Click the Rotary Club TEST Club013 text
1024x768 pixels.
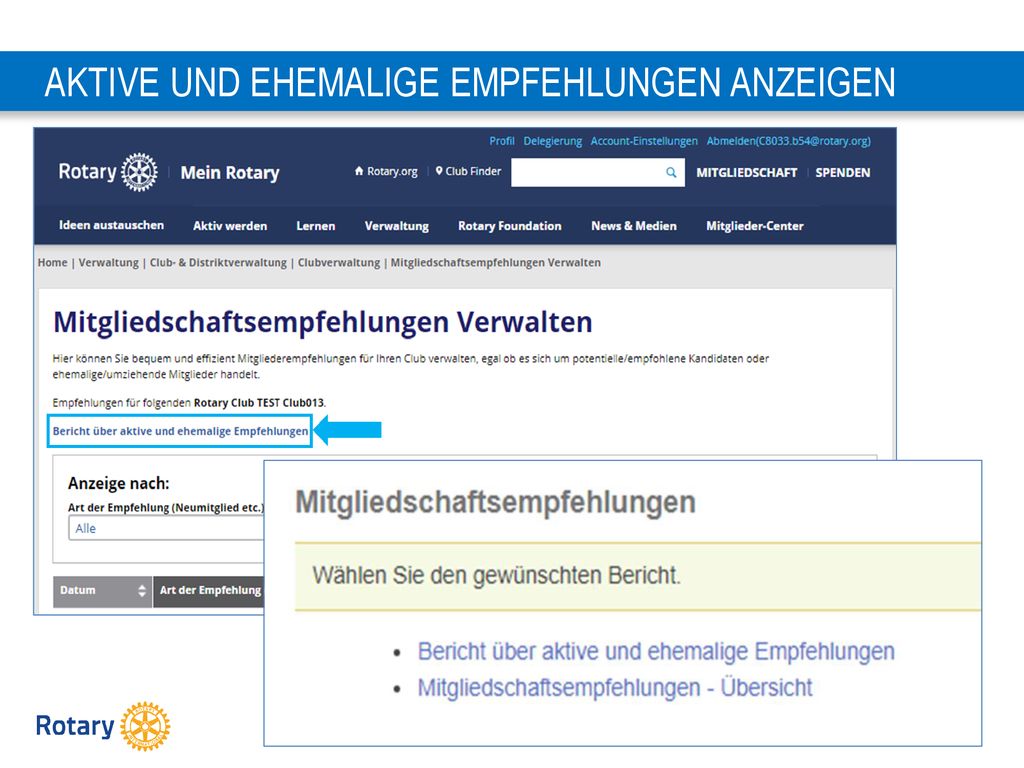tap(259, 403)
